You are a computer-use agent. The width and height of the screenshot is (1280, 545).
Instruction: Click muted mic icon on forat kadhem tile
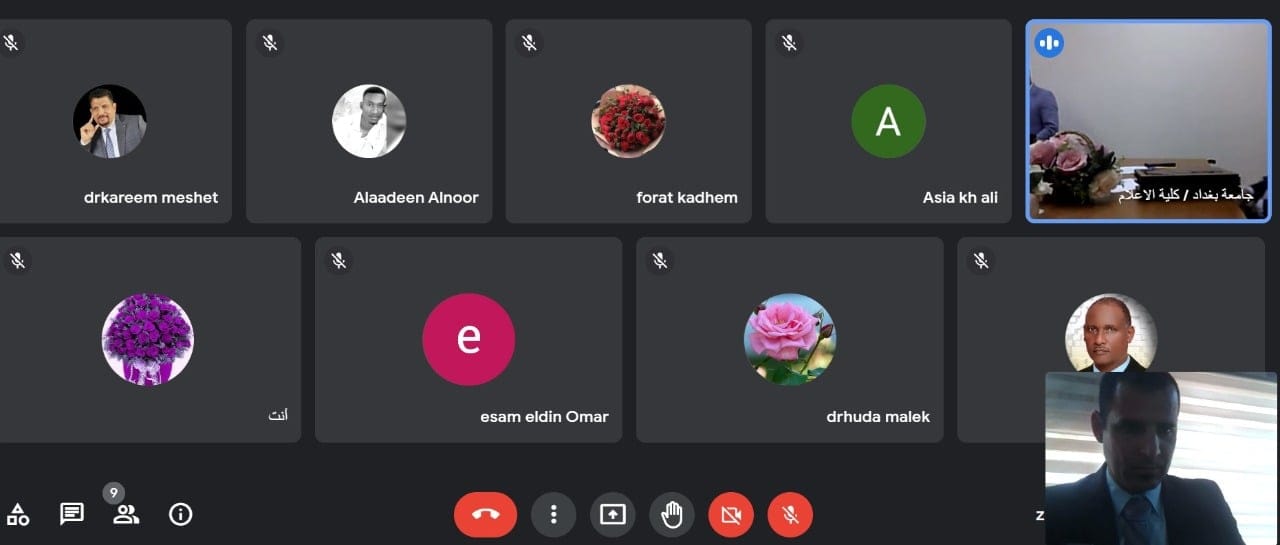(x=529, y=43)
